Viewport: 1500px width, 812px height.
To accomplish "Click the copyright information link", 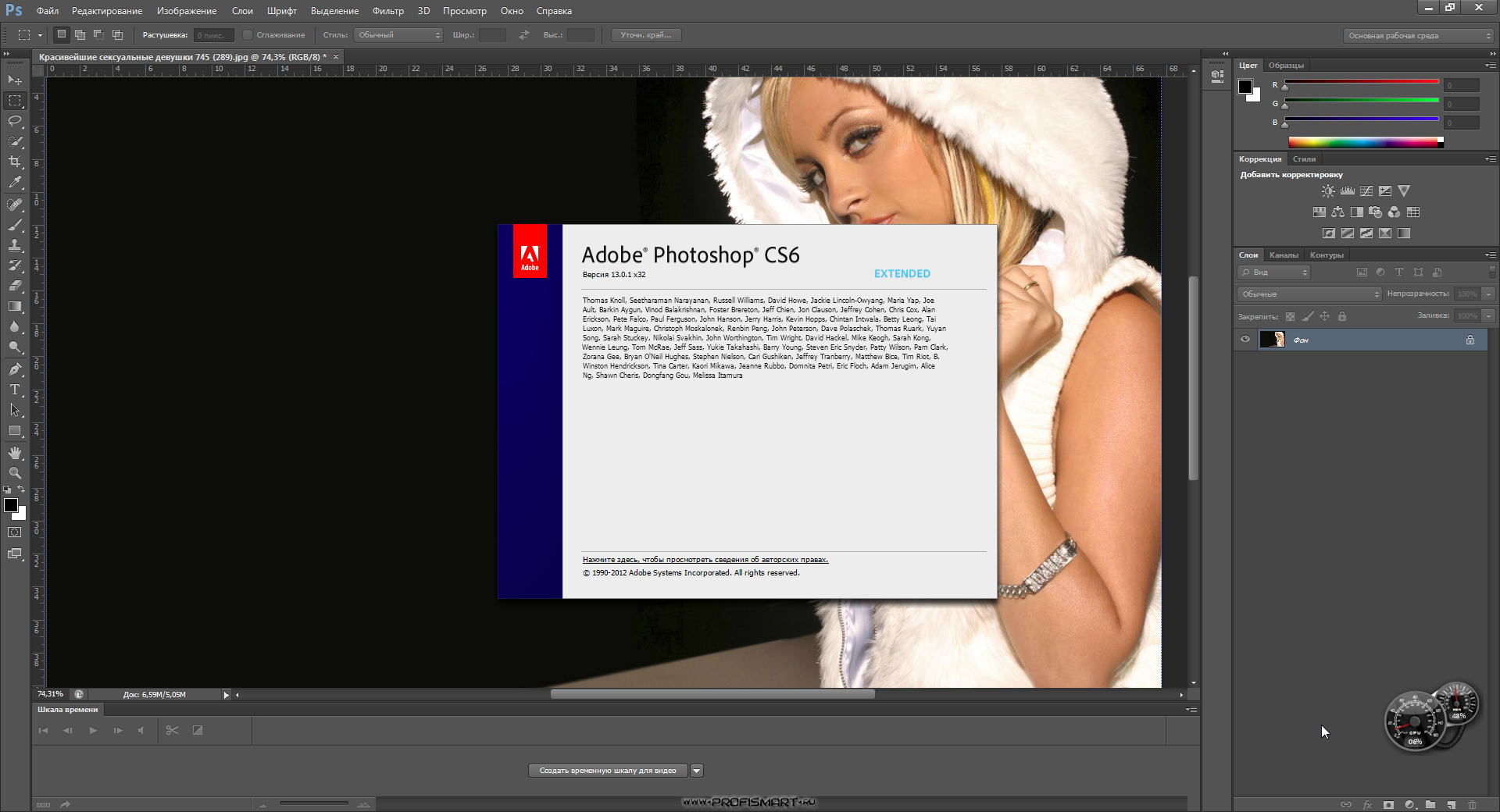I will 705,560.
